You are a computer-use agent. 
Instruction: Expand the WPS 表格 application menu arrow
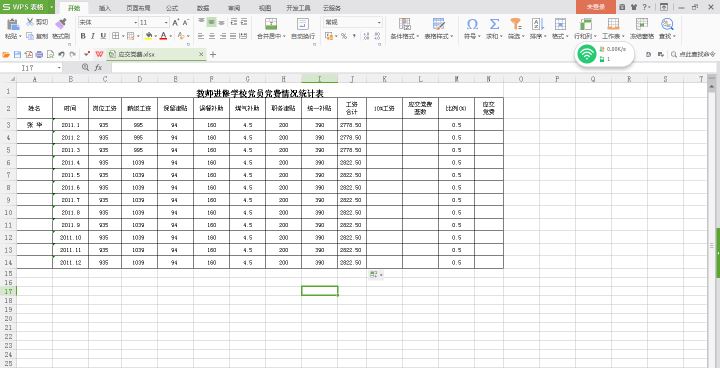(x=51, y=7)
